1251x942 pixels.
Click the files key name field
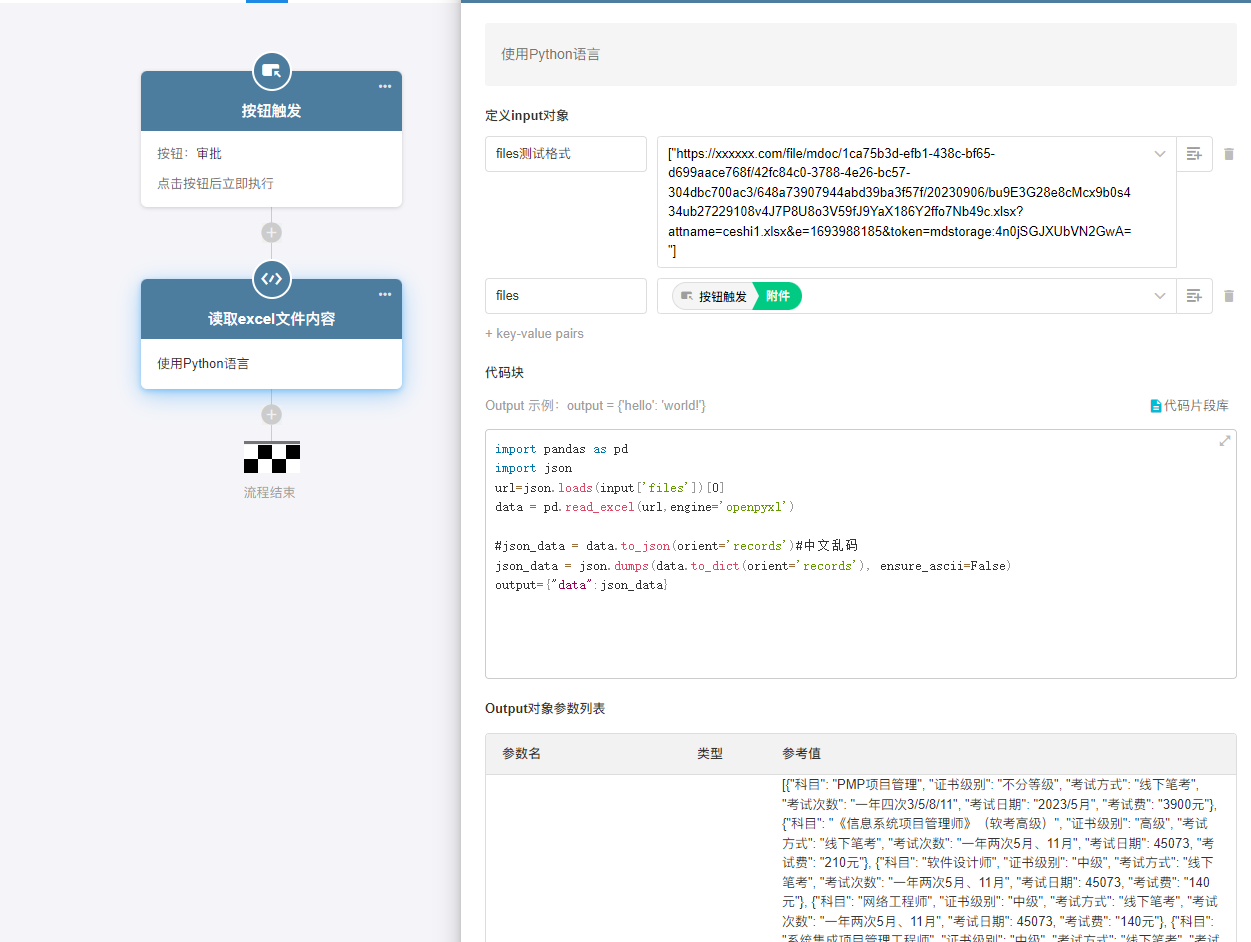(565, 296)
